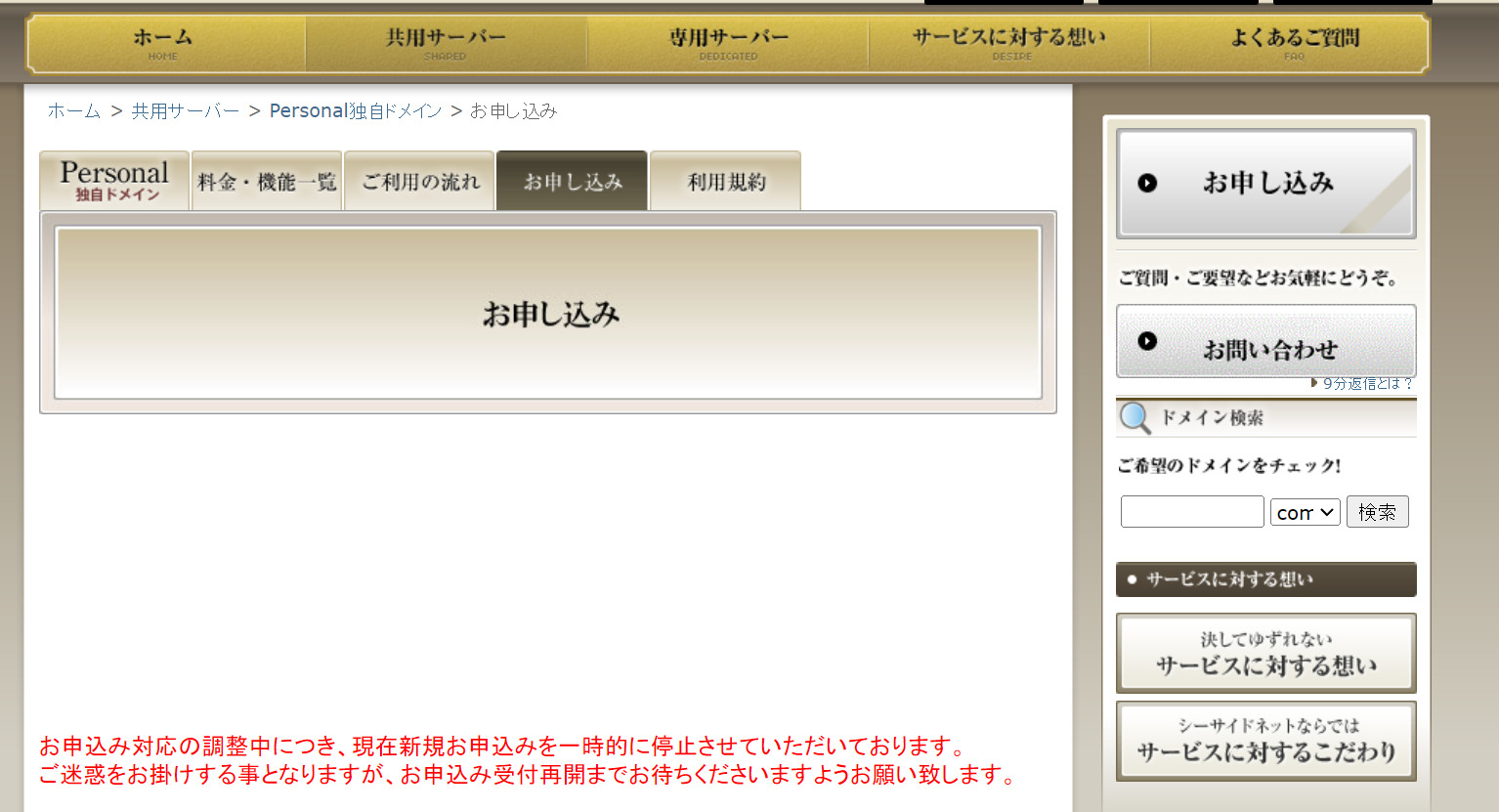This screenshot has height=812, width=1499.
Task: Open the 共用サーバー navigation item
Action: pos(446,44)
